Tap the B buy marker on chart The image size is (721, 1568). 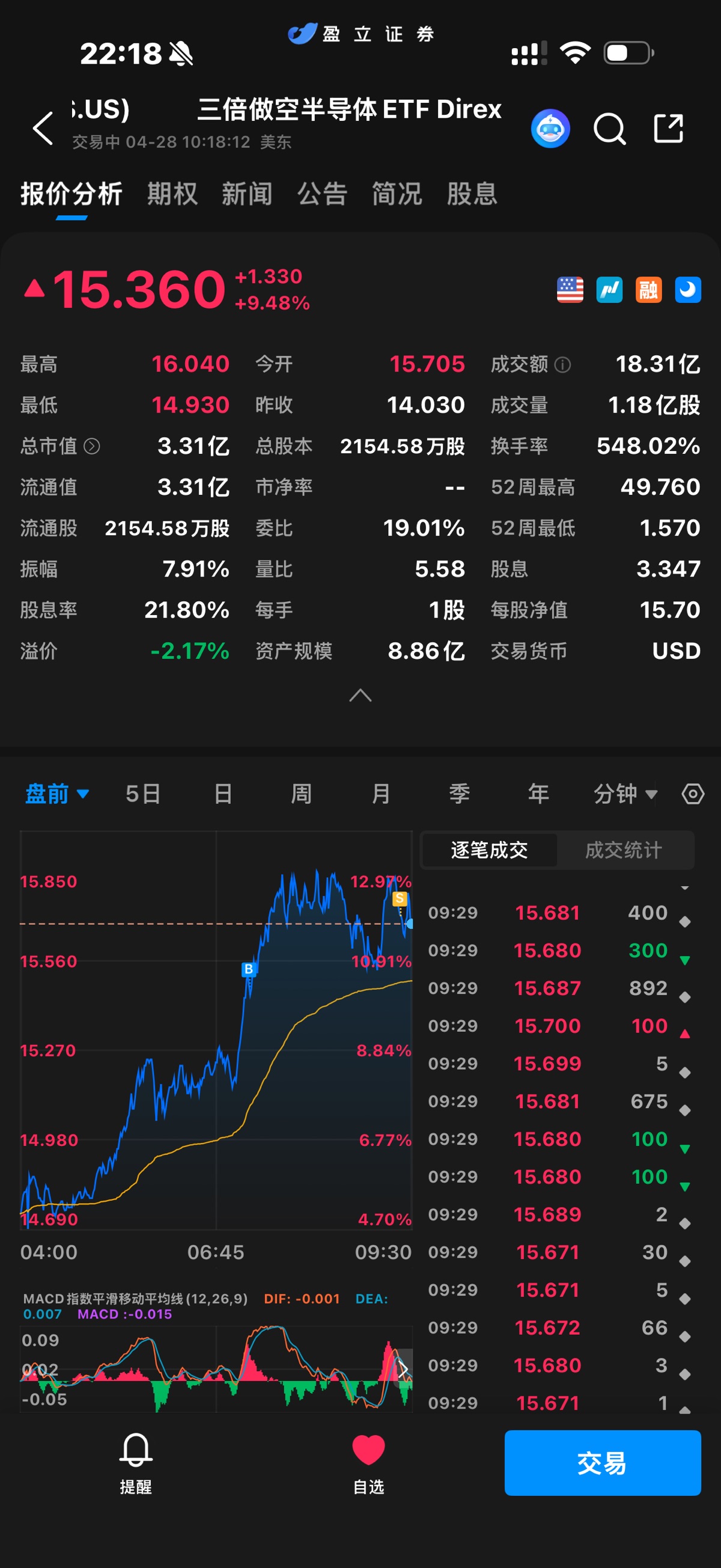(x=248, y=969)
